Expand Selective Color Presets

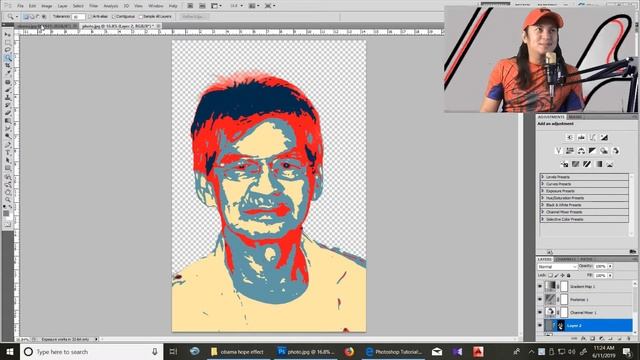(543, 219)
